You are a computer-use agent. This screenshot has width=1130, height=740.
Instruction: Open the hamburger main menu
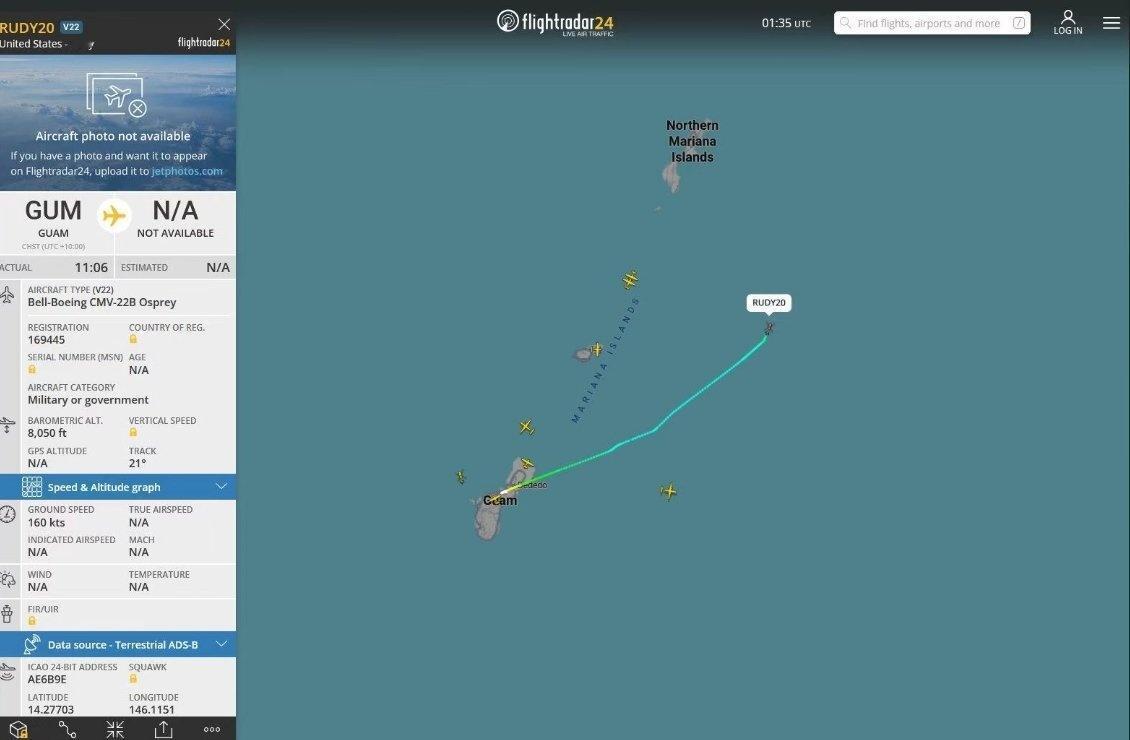coord(1111,23)
